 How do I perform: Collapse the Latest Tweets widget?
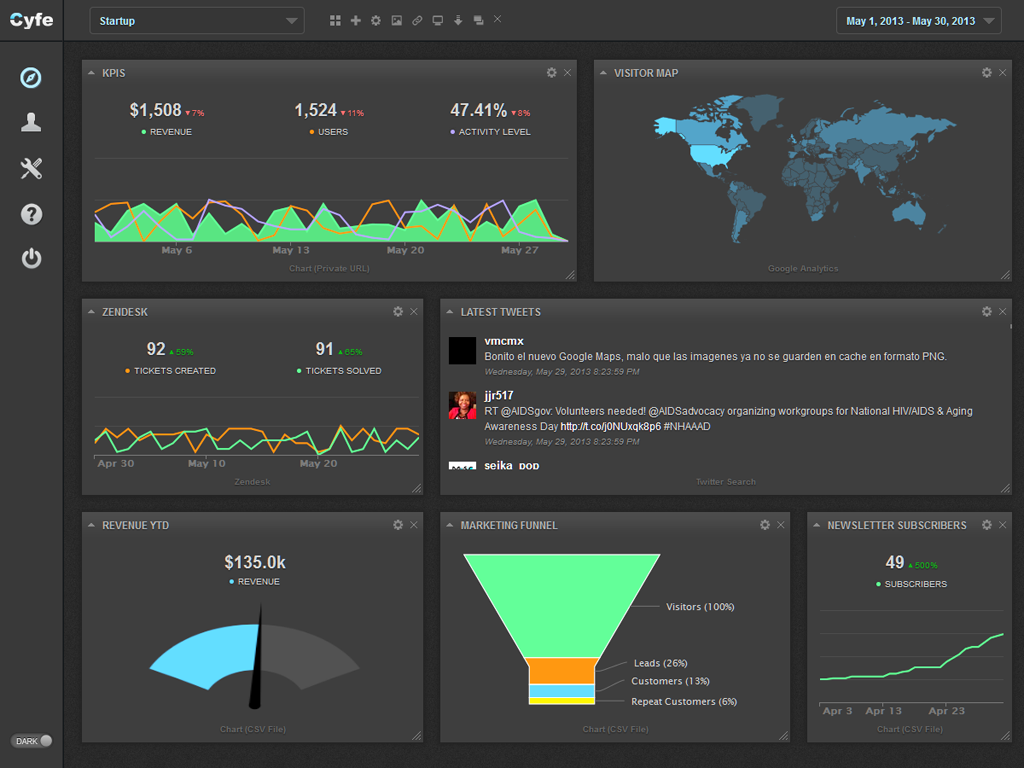[450, 312]
